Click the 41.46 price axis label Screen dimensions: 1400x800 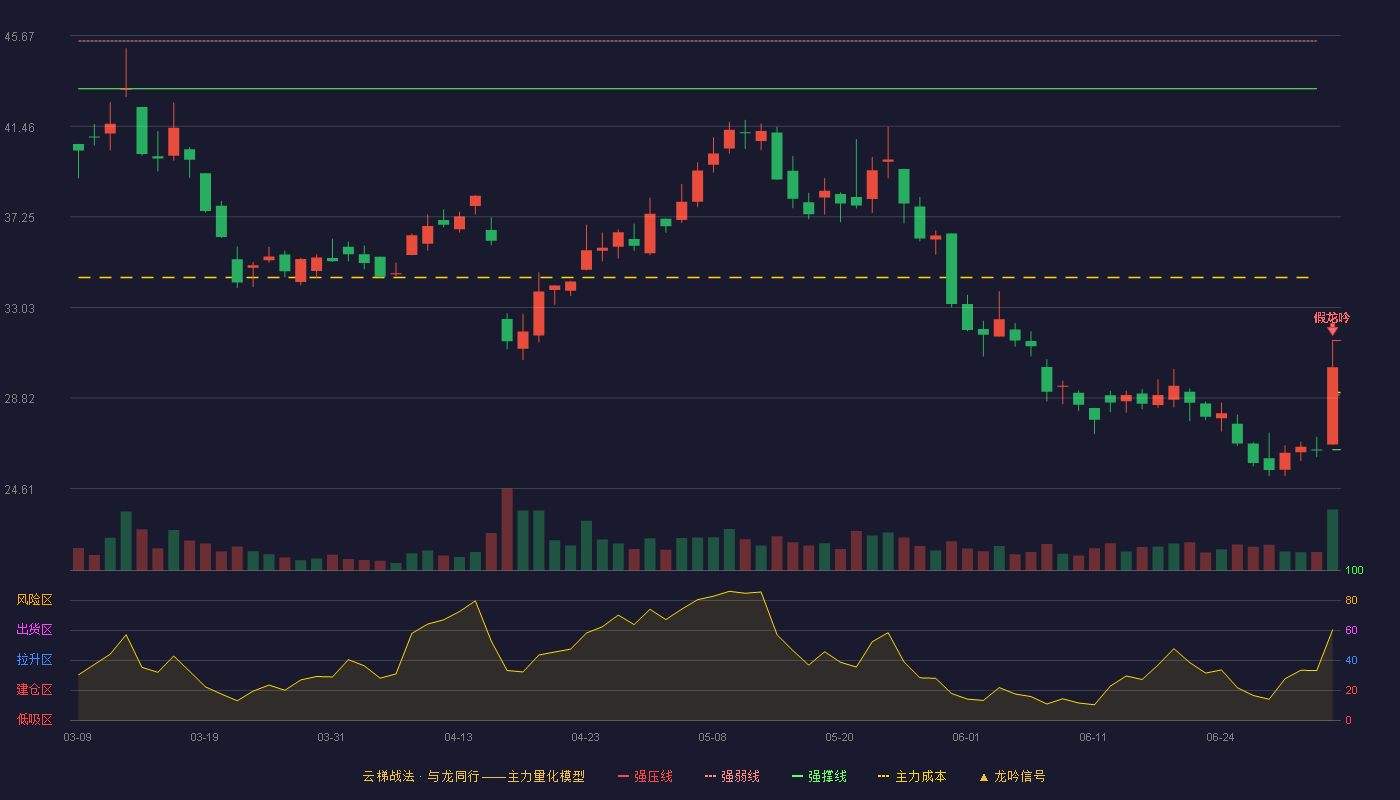(x=20, y=127)
